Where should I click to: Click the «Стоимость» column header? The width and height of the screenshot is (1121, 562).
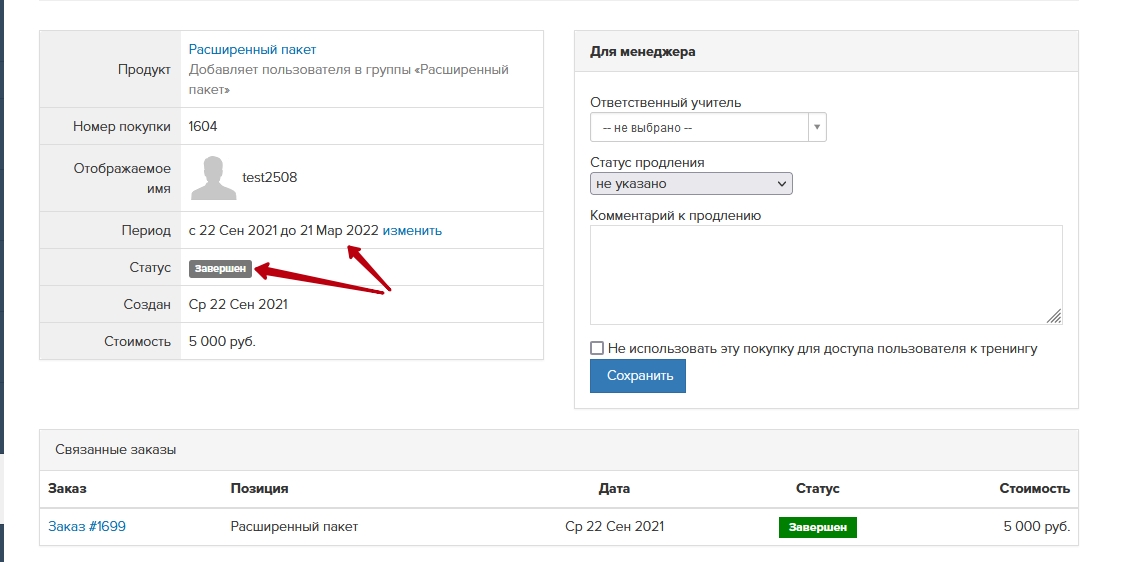[x=1034, y=489]
